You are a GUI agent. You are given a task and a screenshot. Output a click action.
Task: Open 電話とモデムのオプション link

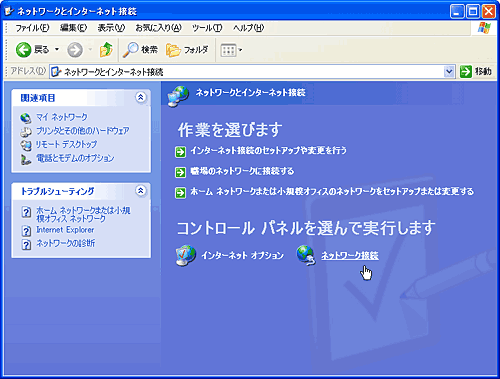(x=75, y=158)
